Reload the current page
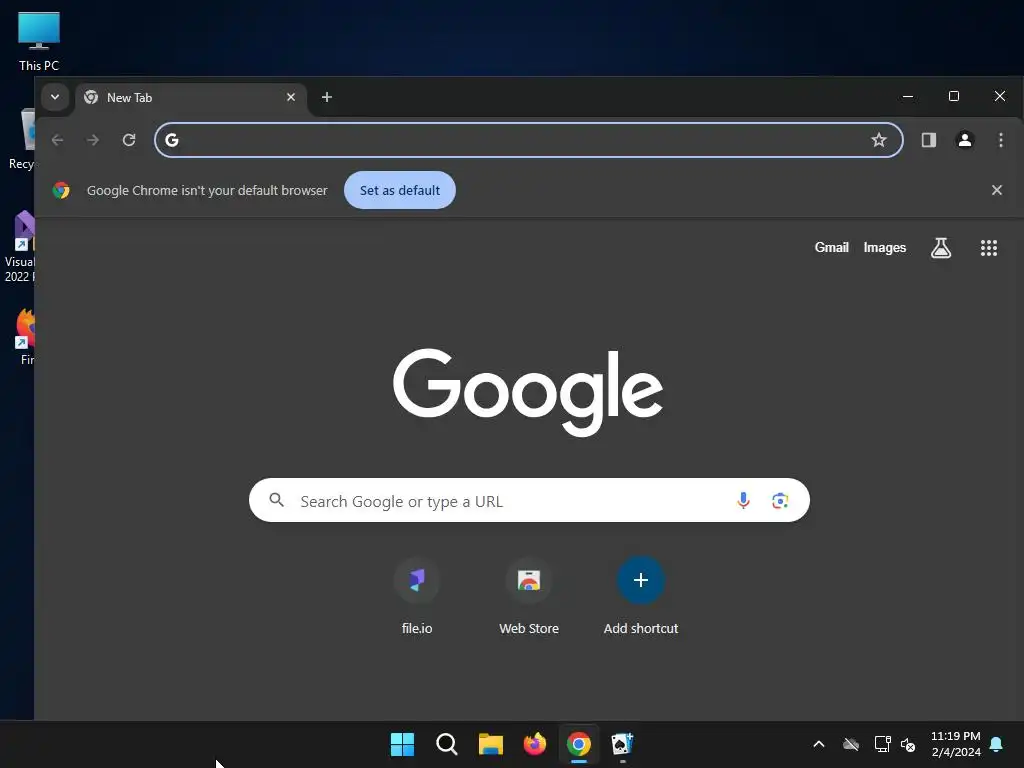1024x768 pixels. [x=129, y=140]
